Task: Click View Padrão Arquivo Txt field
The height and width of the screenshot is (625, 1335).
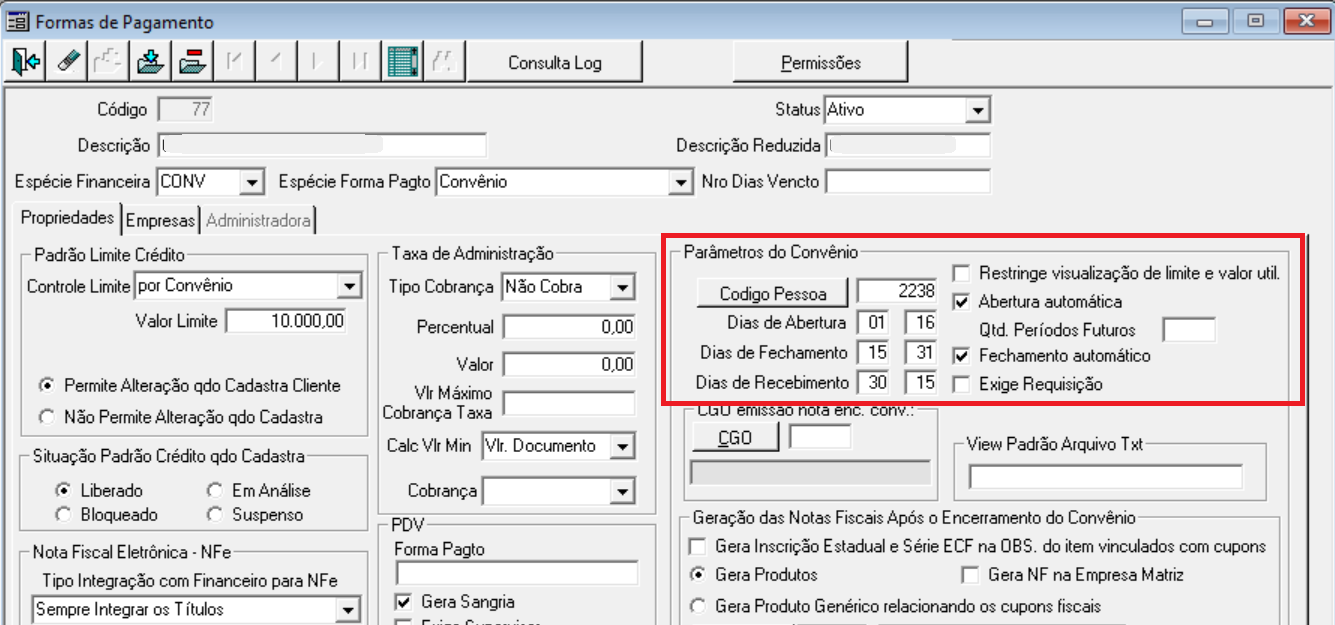Action: coord(1105,477)
